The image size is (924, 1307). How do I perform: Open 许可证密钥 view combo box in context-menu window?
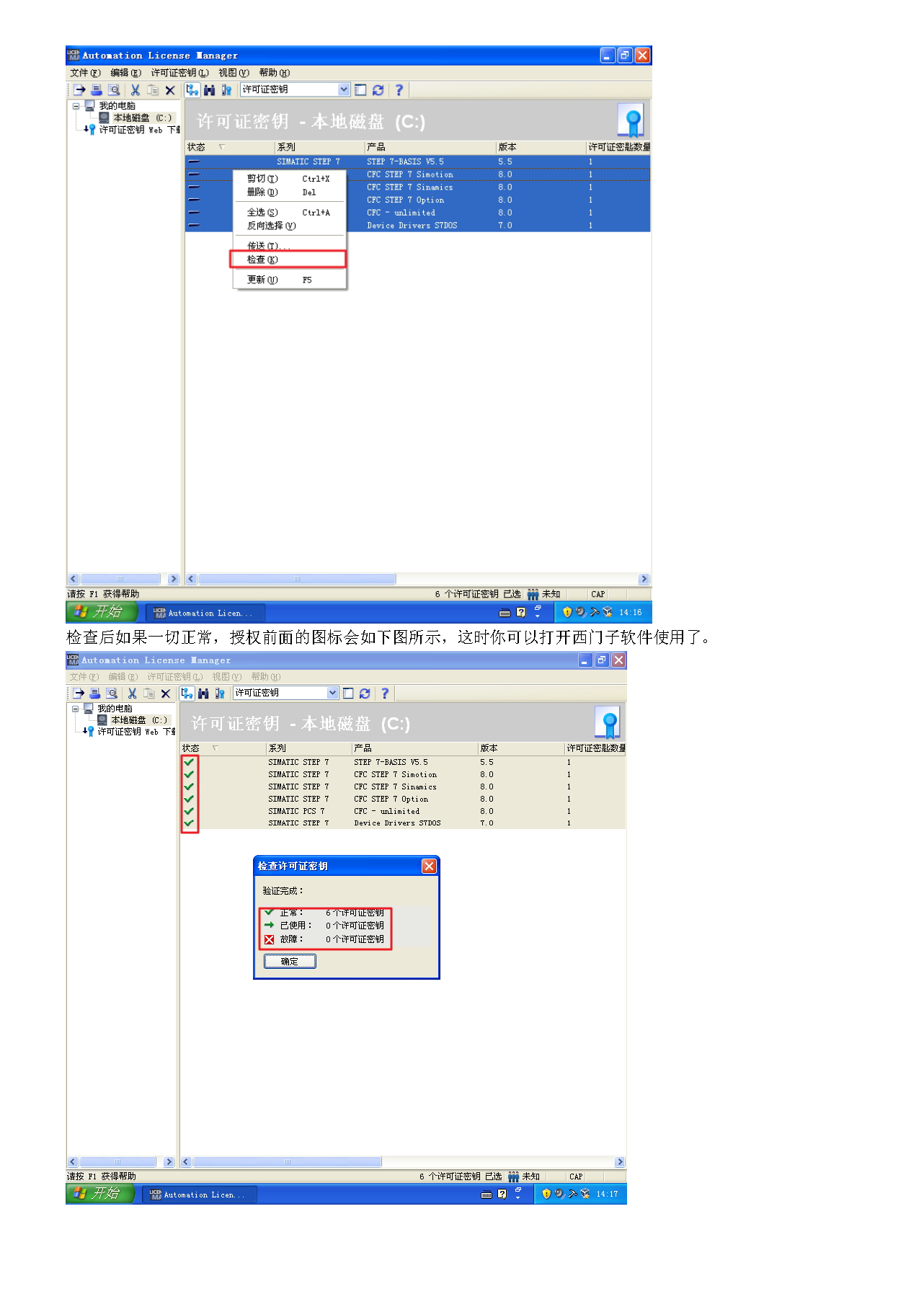click(x=295, y=89)
